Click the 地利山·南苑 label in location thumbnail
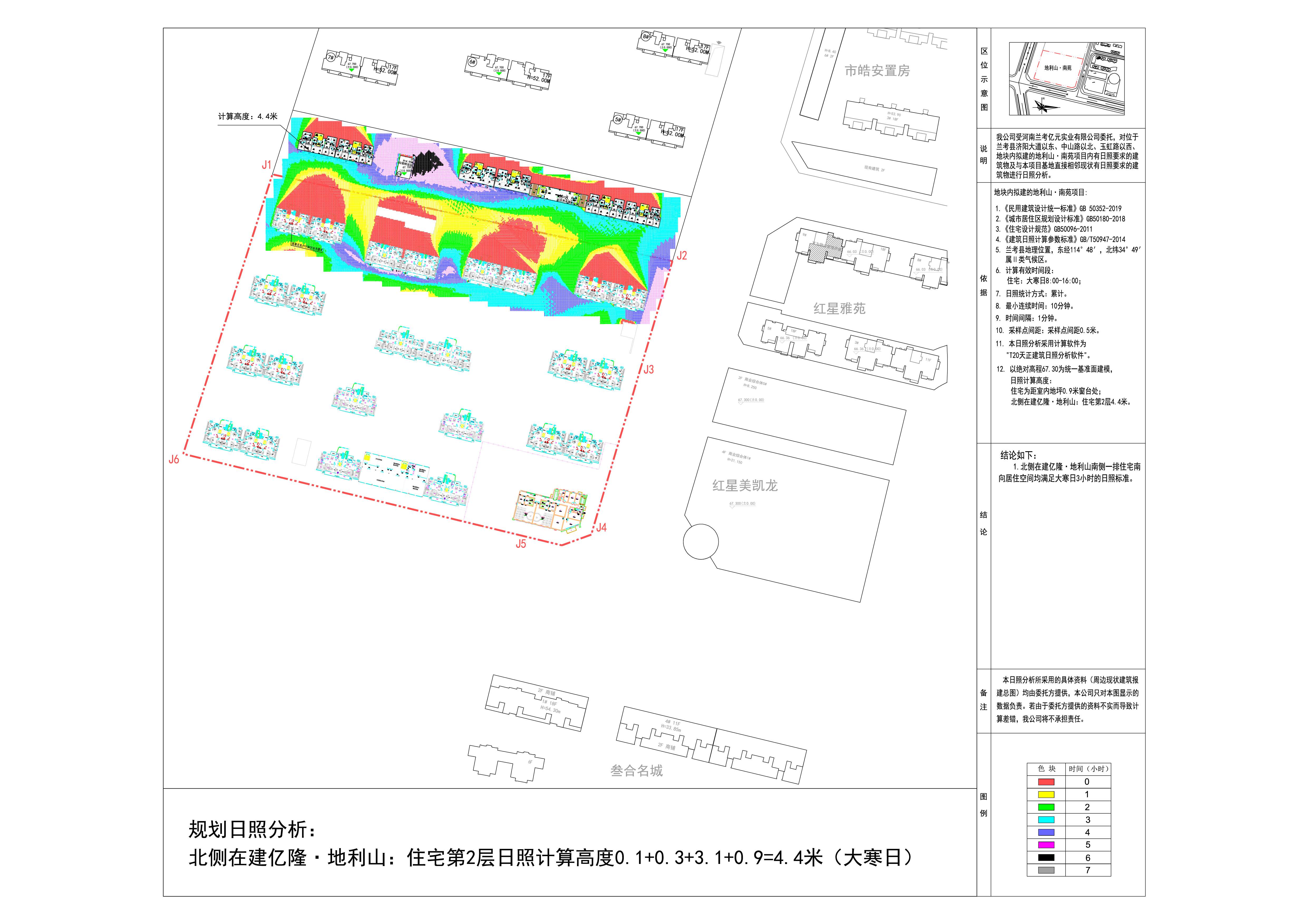Viewport: 1309px width, 924px height. (1058, 68)
